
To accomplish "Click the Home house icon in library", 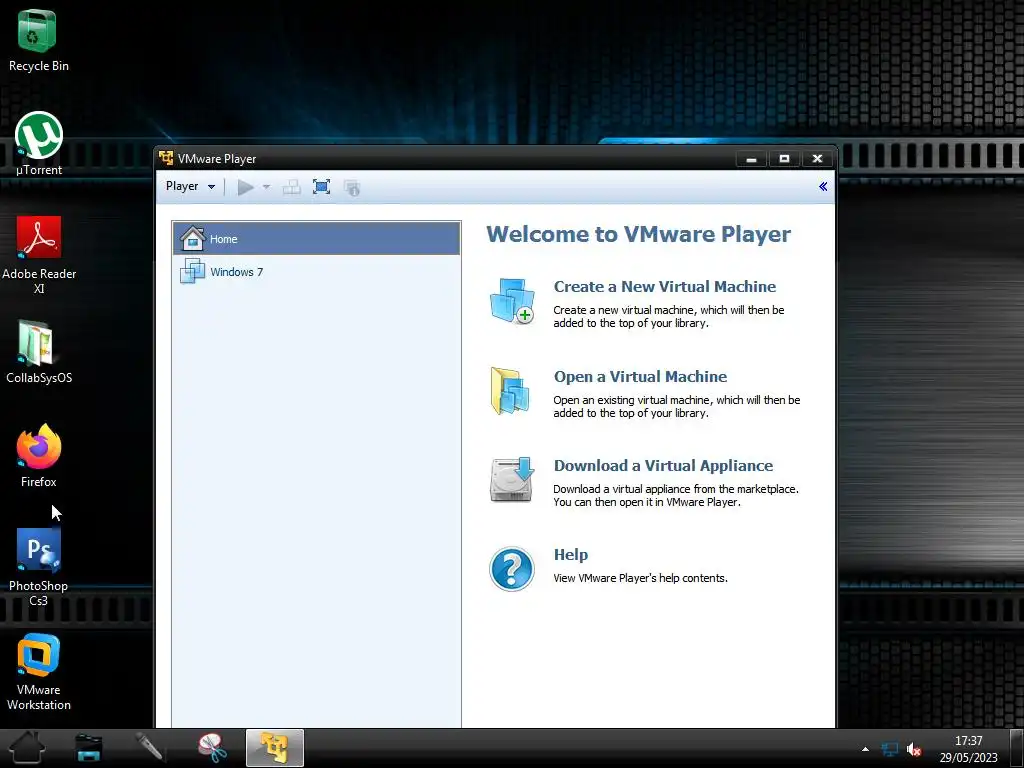I will click(192, 238).
